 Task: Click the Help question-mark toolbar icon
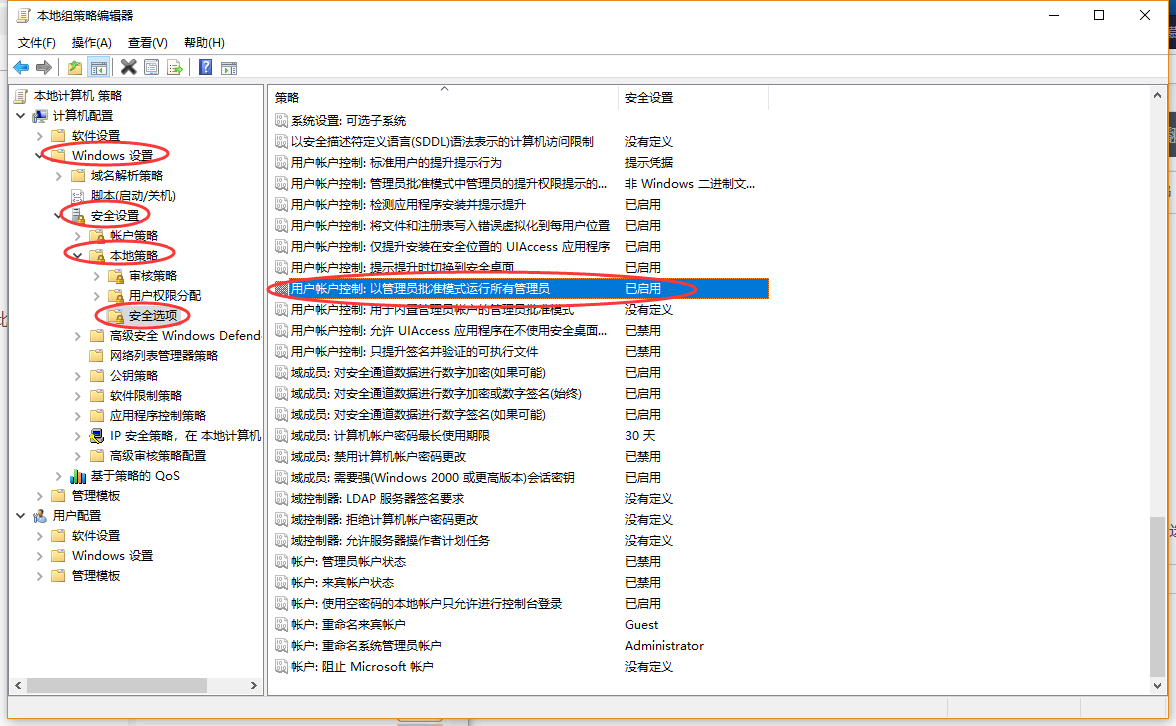(x=205, y=67)
